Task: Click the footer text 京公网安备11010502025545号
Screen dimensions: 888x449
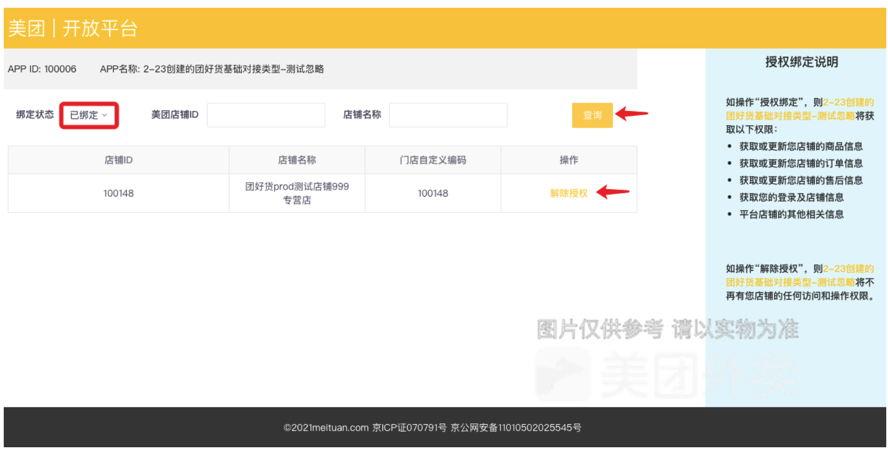Action: click(515, 427)
